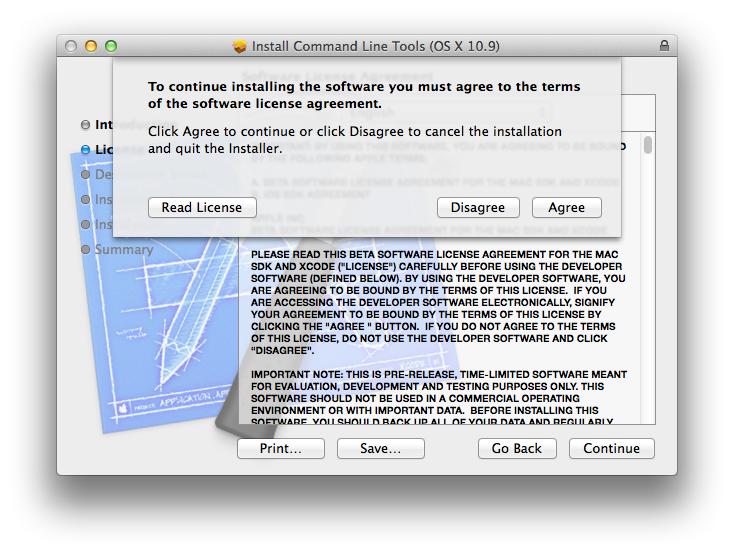734x554 pixels.
Task: Click the package icon beside window title
Action: [x=240, y=46]
